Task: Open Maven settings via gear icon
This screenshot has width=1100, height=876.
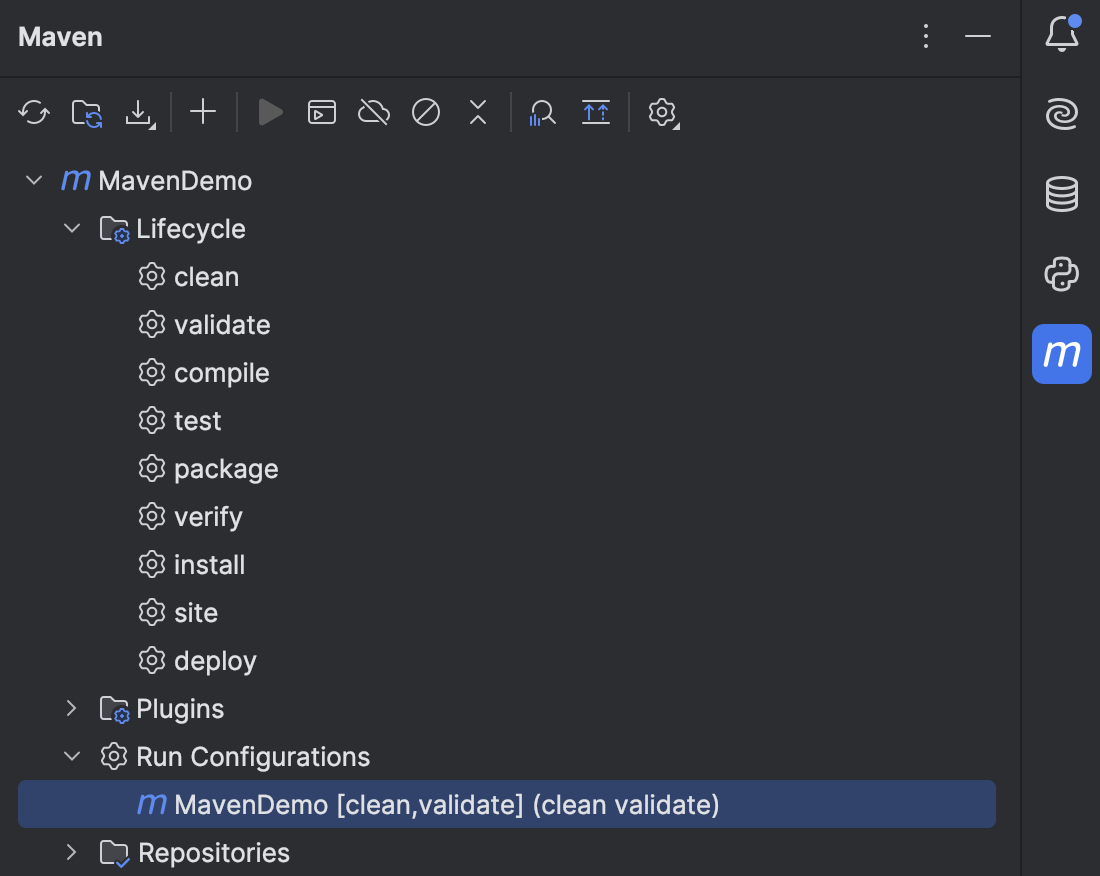Action: click(x=662, y=112)
